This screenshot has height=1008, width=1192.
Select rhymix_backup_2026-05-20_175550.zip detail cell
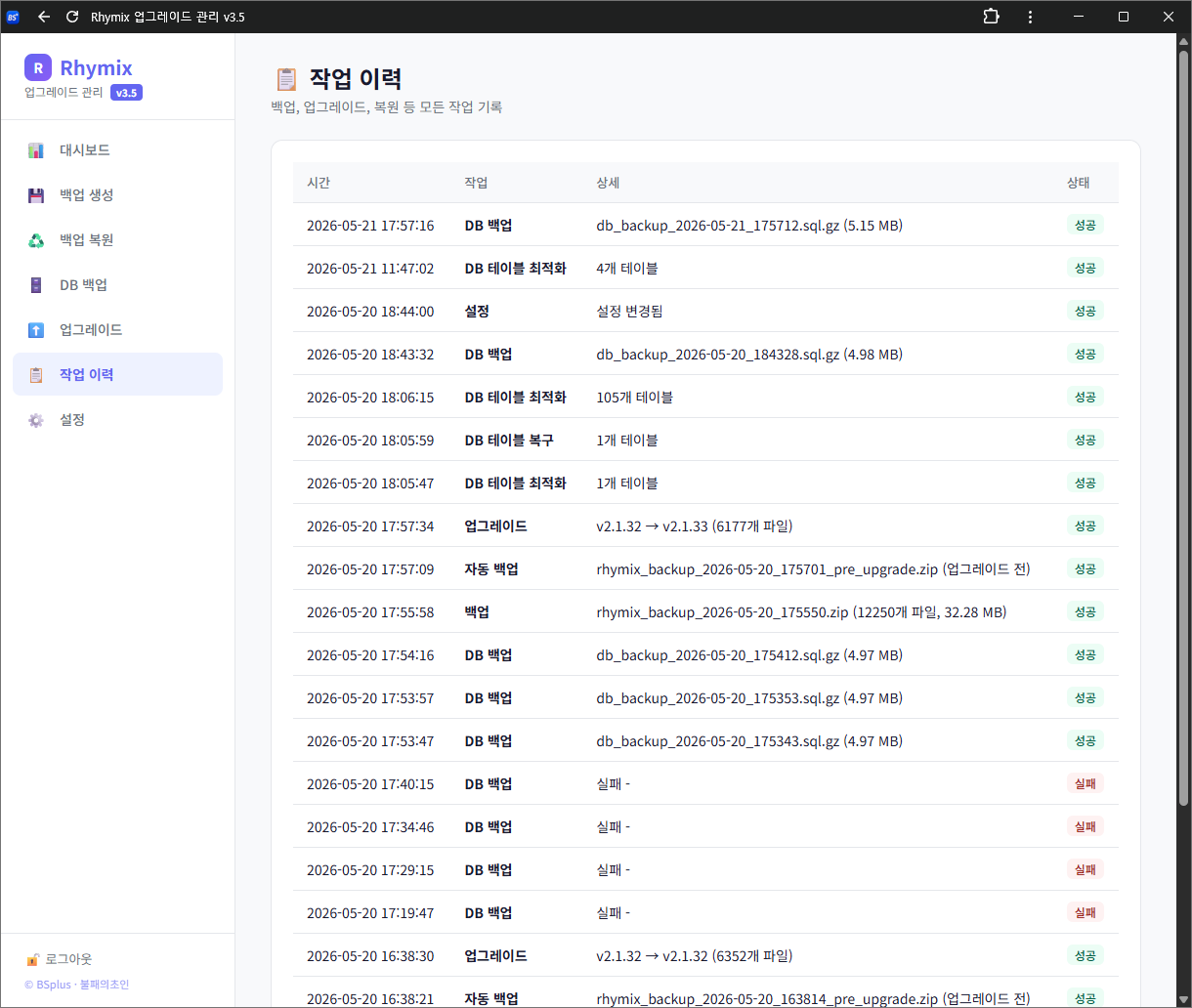[801, 612]
